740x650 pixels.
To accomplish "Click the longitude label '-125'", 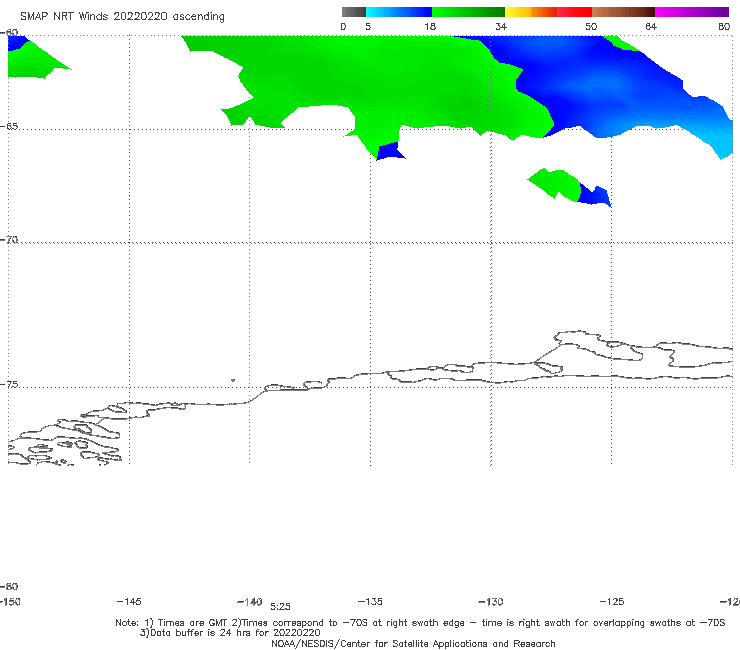I will [x=612, y=601].
